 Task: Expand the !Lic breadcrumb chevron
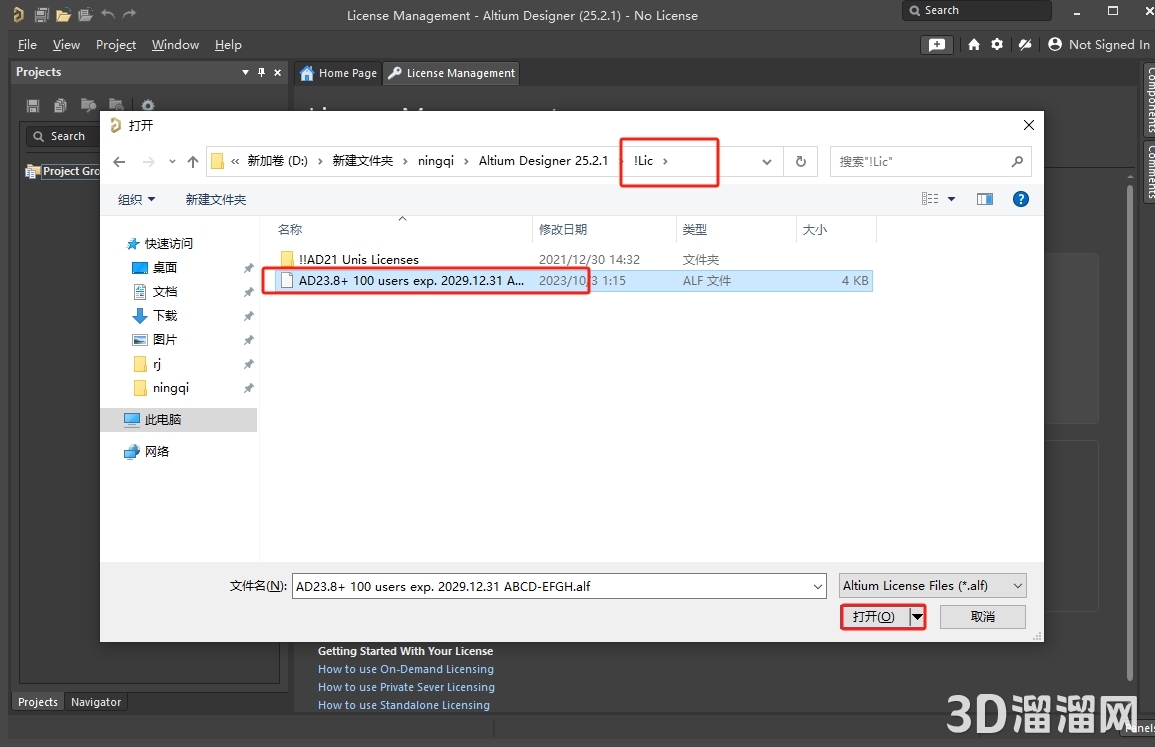(x=665, y=161)
